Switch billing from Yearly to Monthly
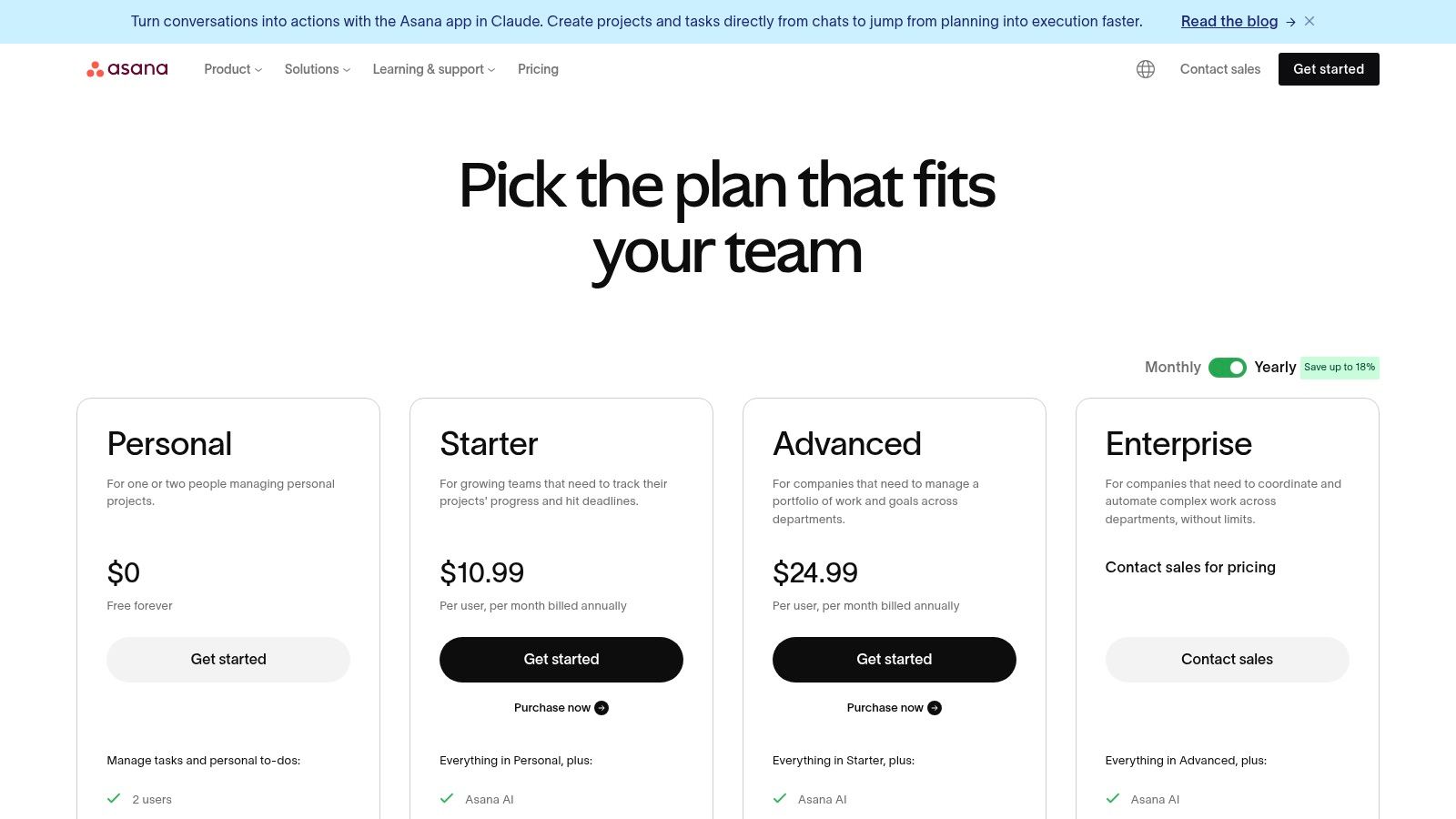Screen dimensions: 1456x819 tap(1172, 367)
